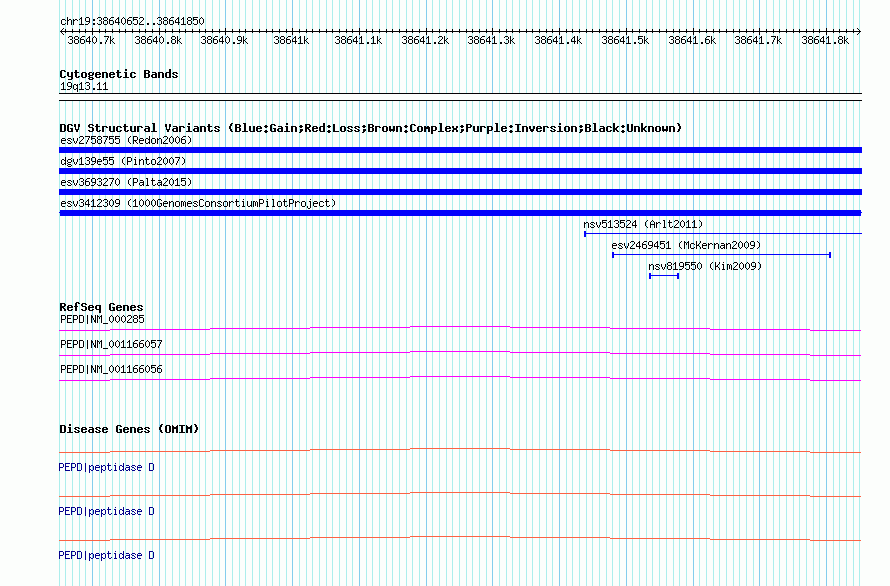Viewport: 890px width, 586px height.
Task: Select variant label esv3412309 (1000GenomesConsortiumPilotProject)
Action: click(x=198, y=203)
